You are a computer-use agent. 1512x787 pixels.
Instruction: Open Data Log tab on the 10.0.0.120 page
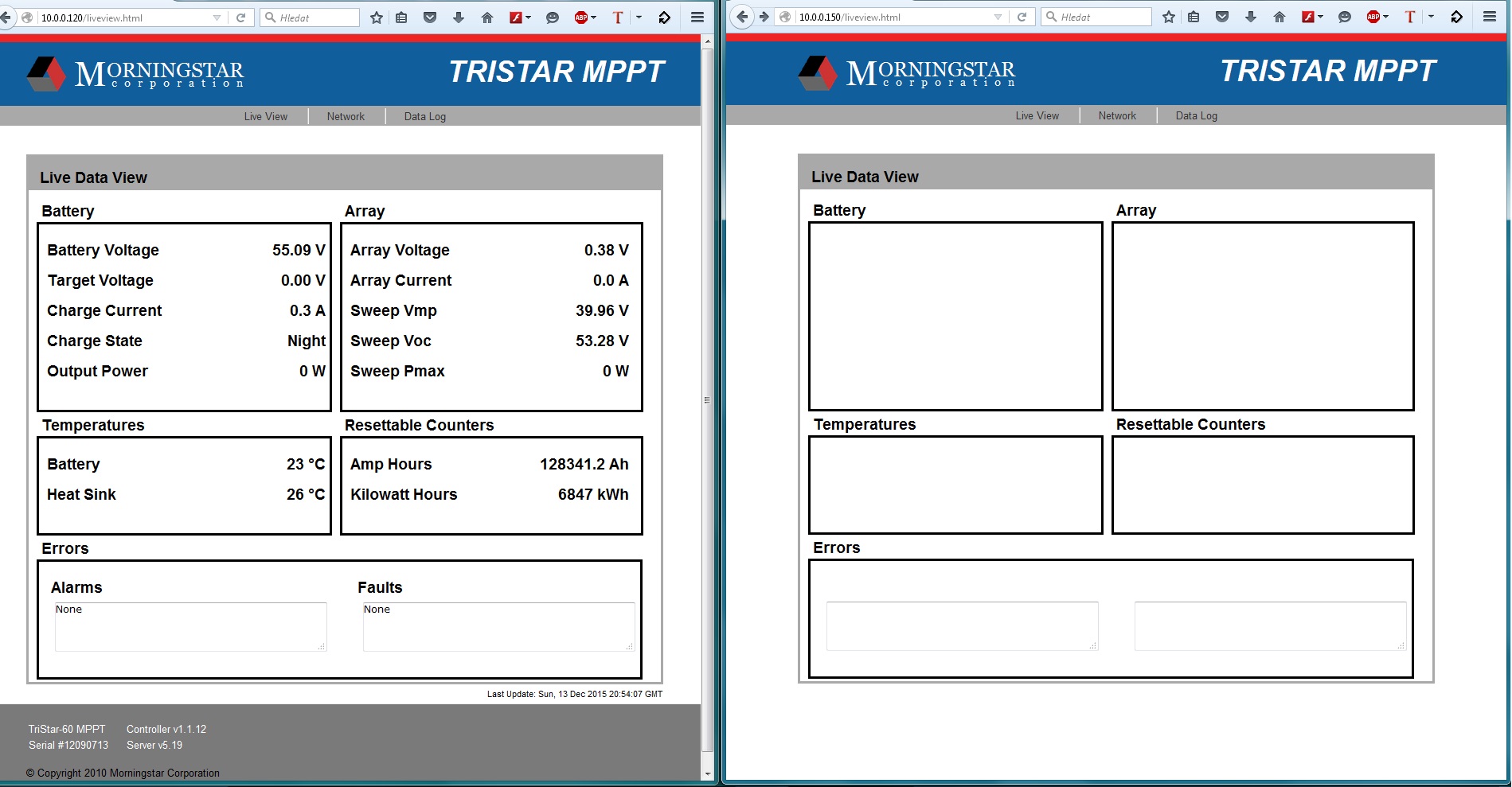pyautogui.click(x=425, y=116)
